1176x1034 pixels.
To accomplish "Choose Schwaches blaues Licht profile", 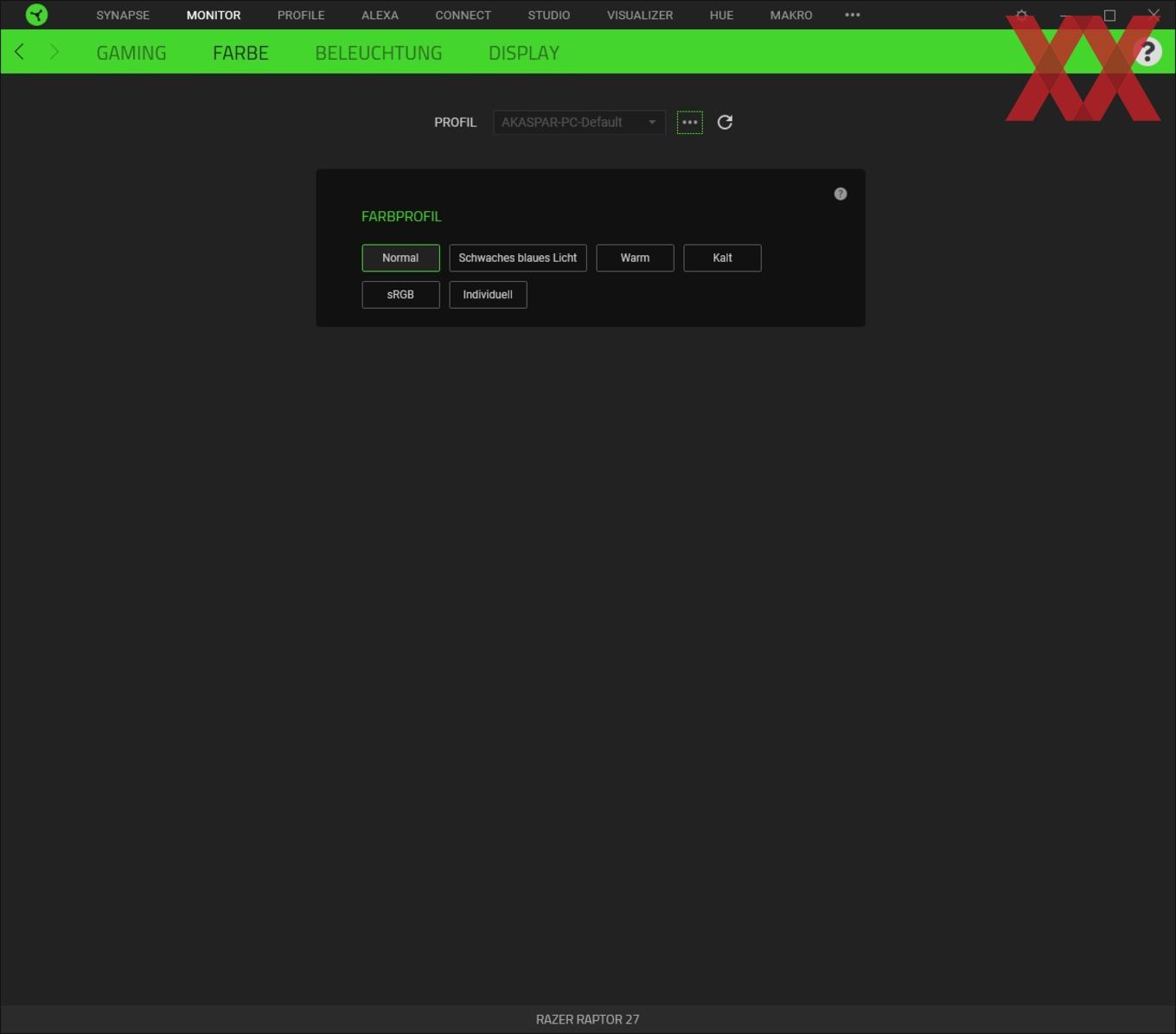I will pos(518,258).
